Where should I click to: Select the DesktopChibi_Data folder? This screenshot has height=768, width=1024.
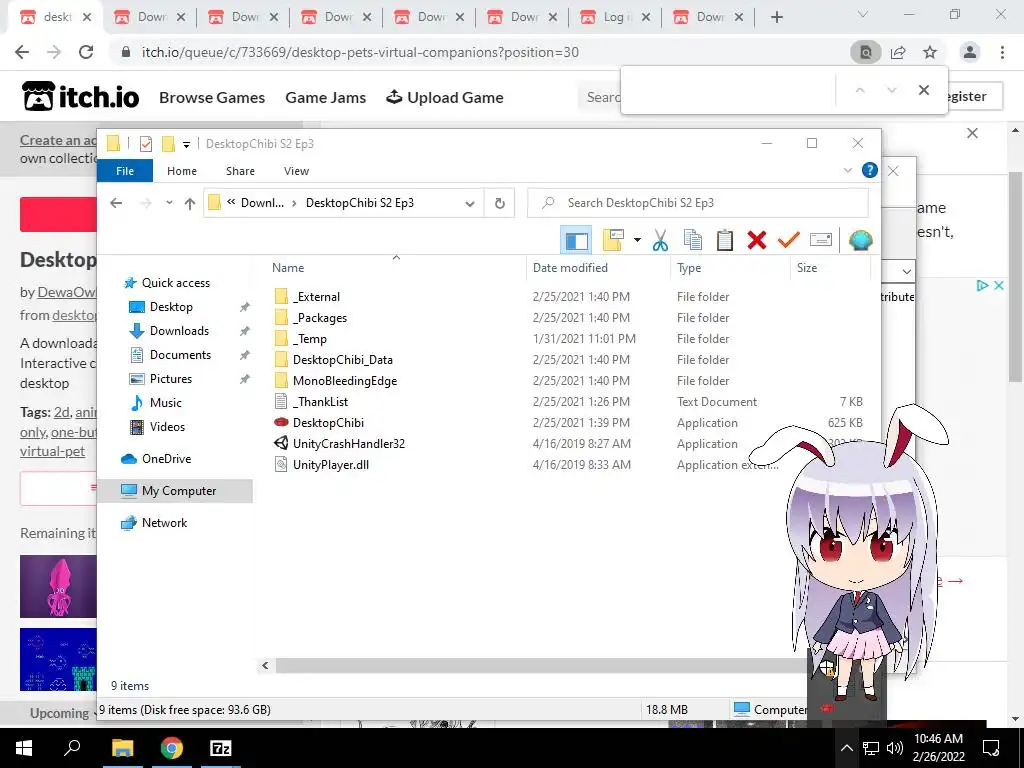pos(342,360)
